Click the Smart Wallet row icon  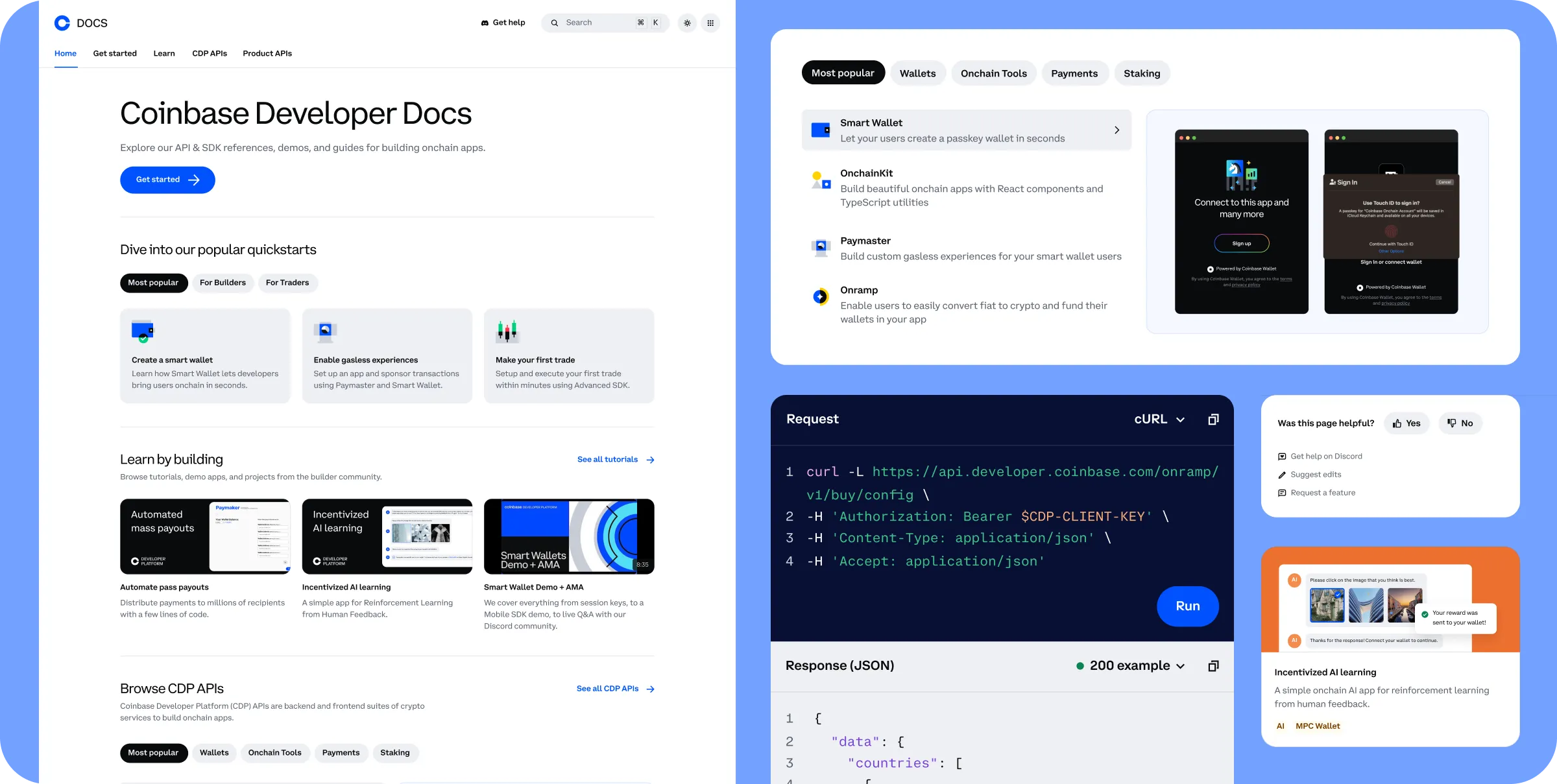point(821,130)
